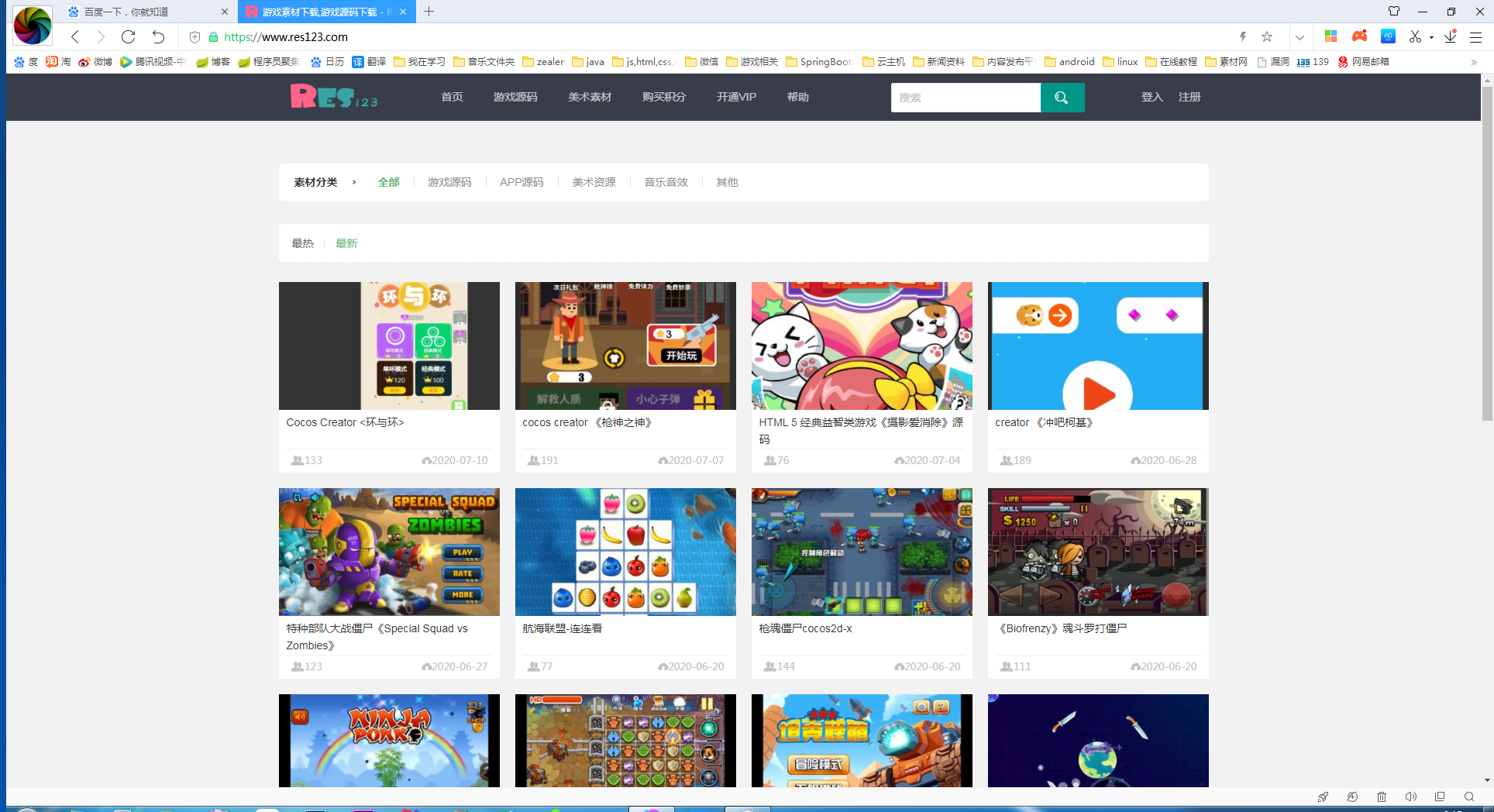Go to 首页 in site navigation
Image resolution: width=1494 pixels, height=812 pixels.
(452, 97)
